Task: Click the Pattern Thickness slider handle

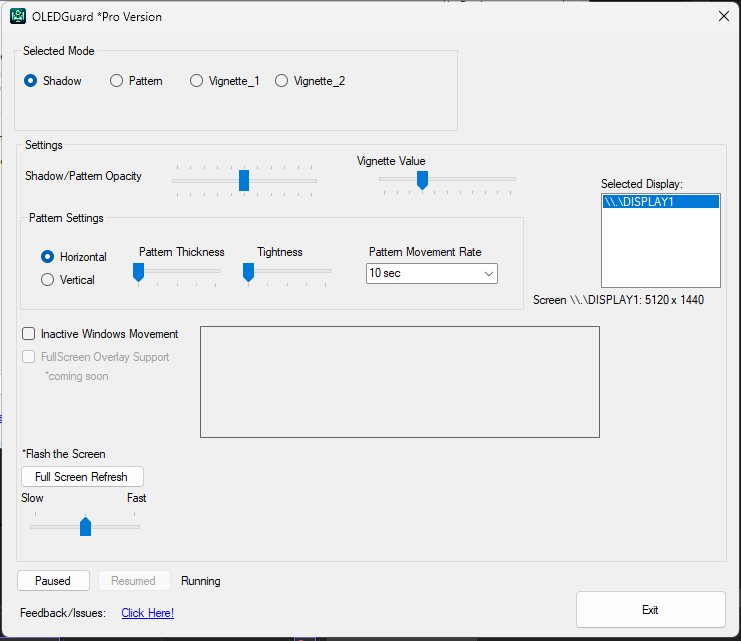Action: [138, 272]
